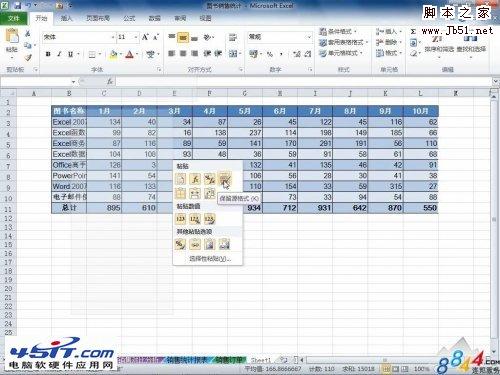Click the Cut scissors icon
Viewport: 500px width, 375px height.
pyautogui.click(x=28, y=33)
